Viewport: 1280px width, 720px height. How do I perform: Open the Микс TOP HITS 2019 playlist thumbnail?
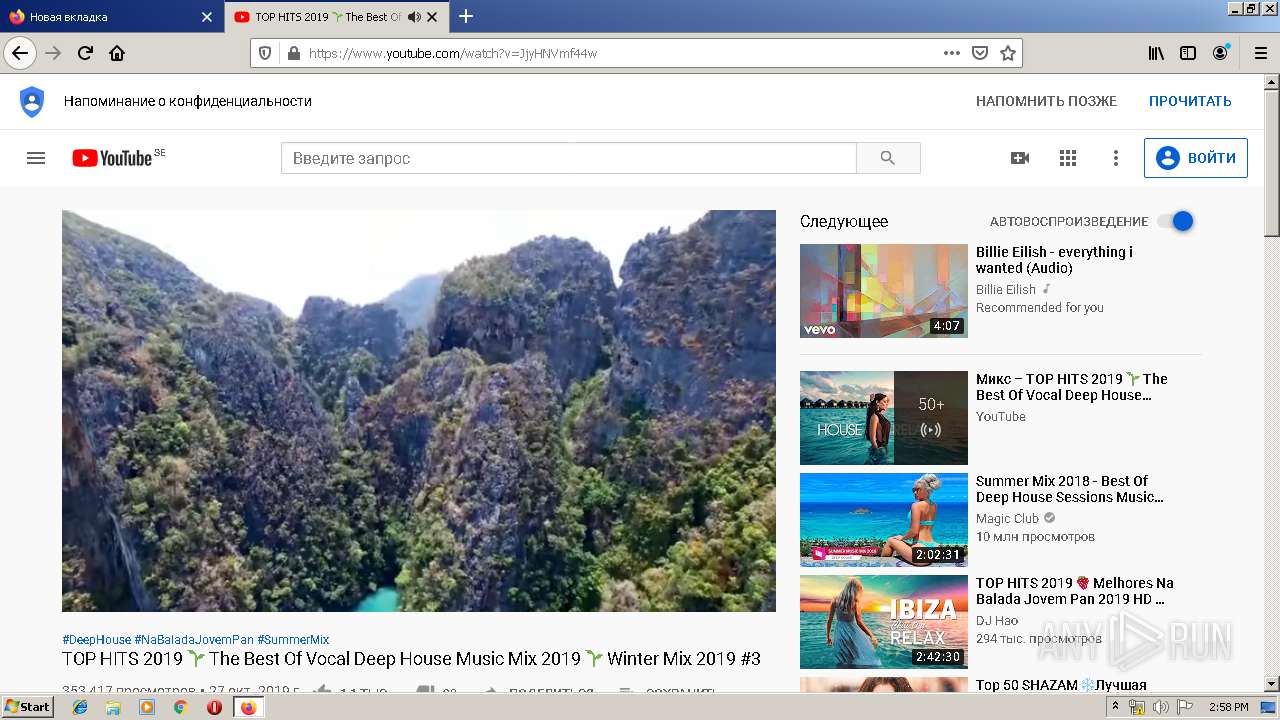tap(884, 418)
